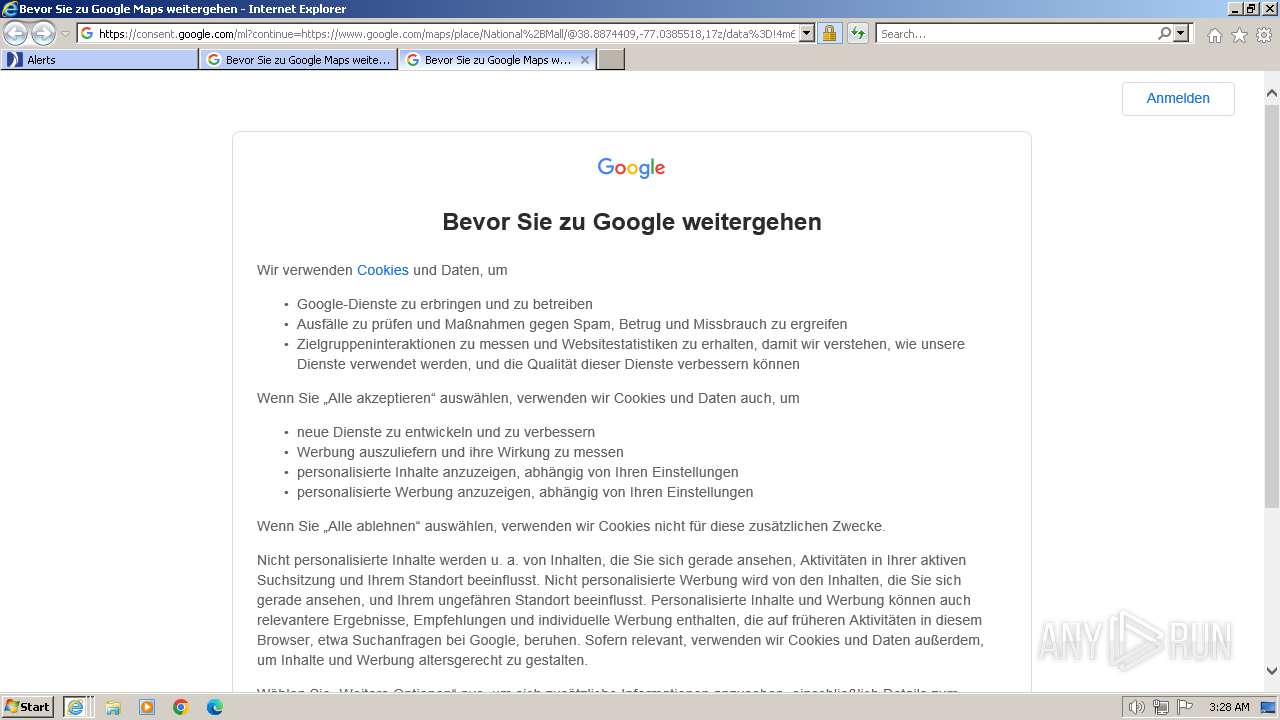Go back with the browser Back arrow
Viewport: 1280px width, 720px height.
tap(15, 33)
